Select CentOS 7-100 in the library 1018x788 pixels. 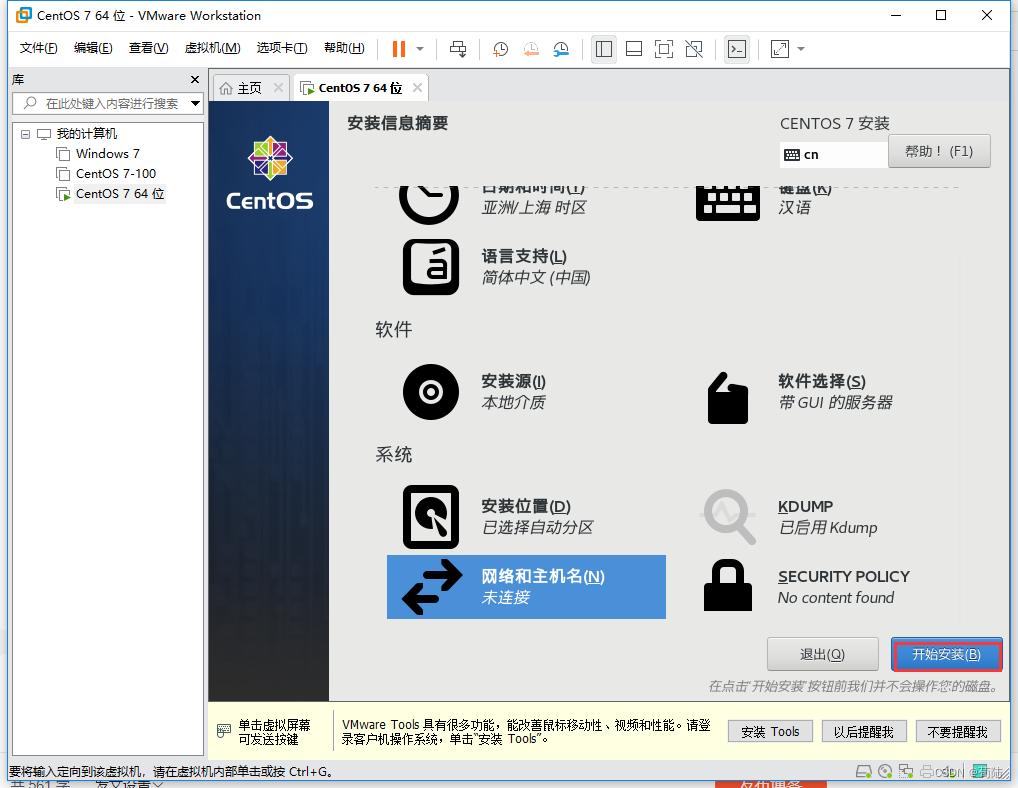click(x=116, y=174)
